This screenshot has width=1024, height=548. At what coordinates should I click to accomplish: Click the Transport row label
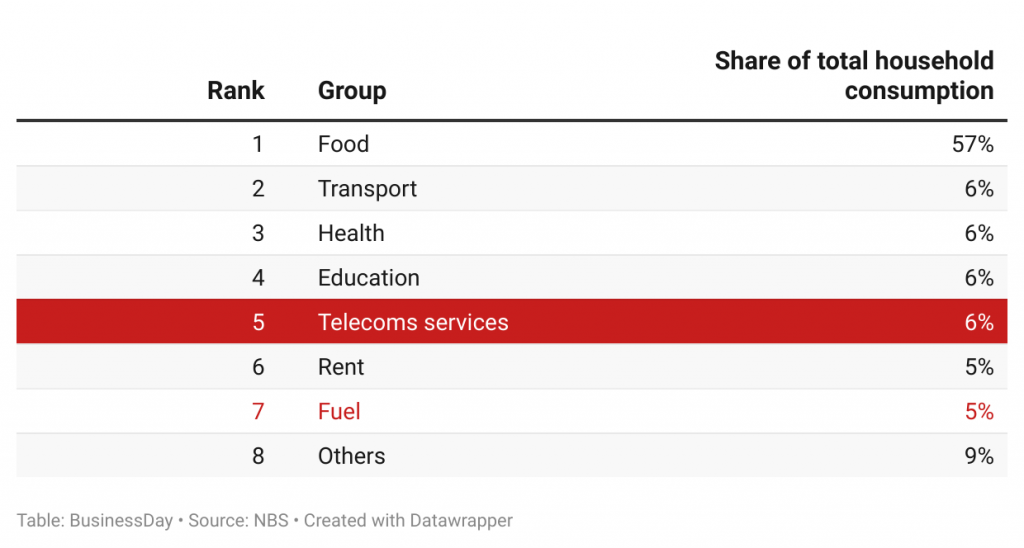point(367,189)
